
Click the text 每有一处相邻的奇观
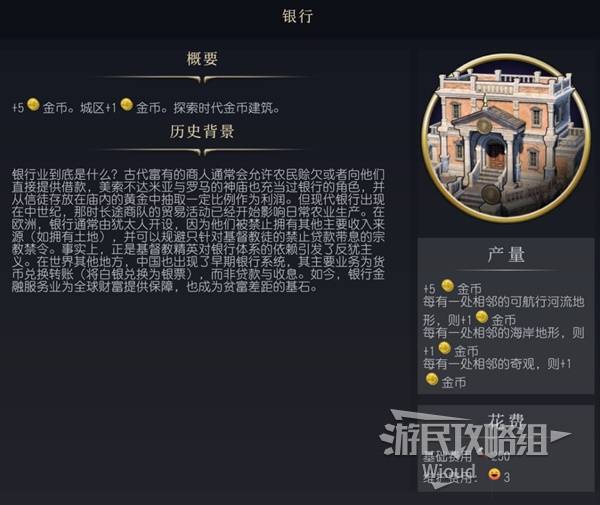[479, 364]
